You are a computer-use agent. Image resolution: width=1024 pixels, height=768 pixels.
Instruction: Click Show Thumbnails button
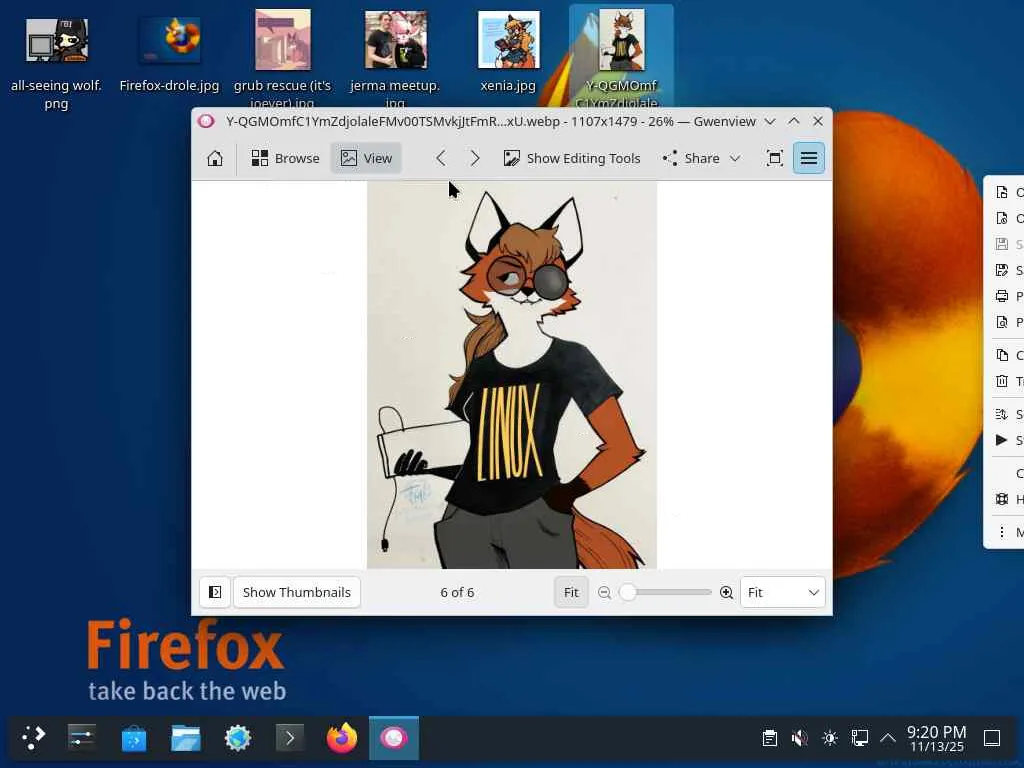point(296,592)
